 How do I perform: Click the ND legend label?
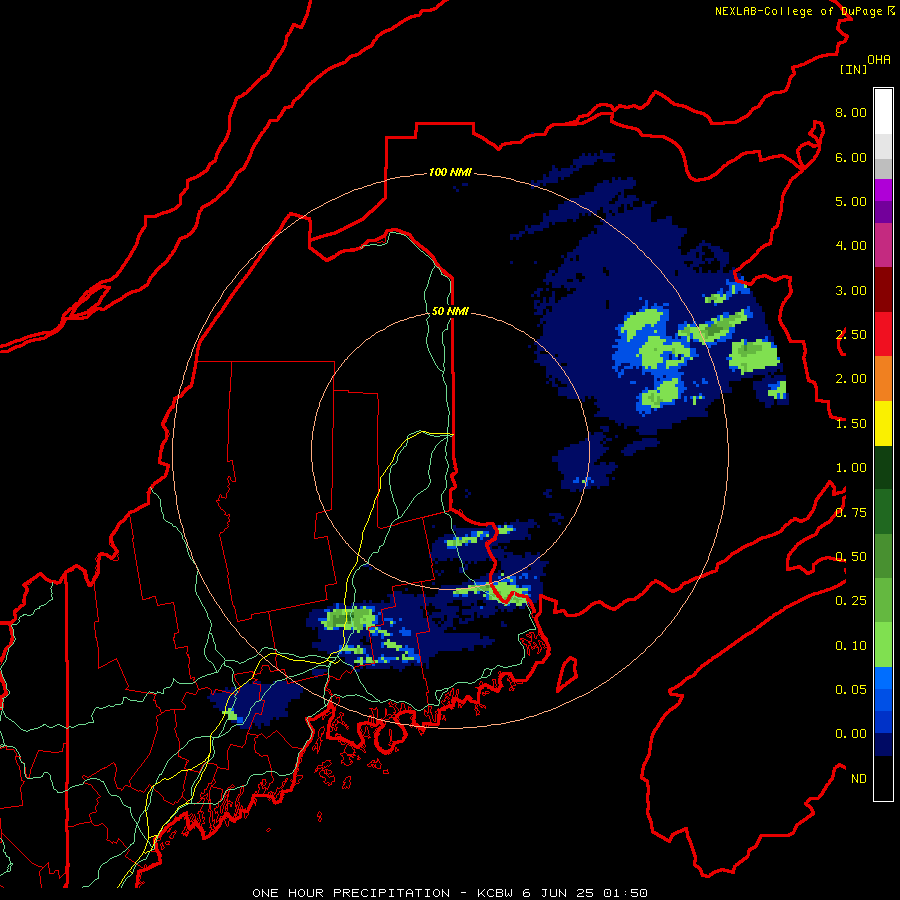point(859,779)
